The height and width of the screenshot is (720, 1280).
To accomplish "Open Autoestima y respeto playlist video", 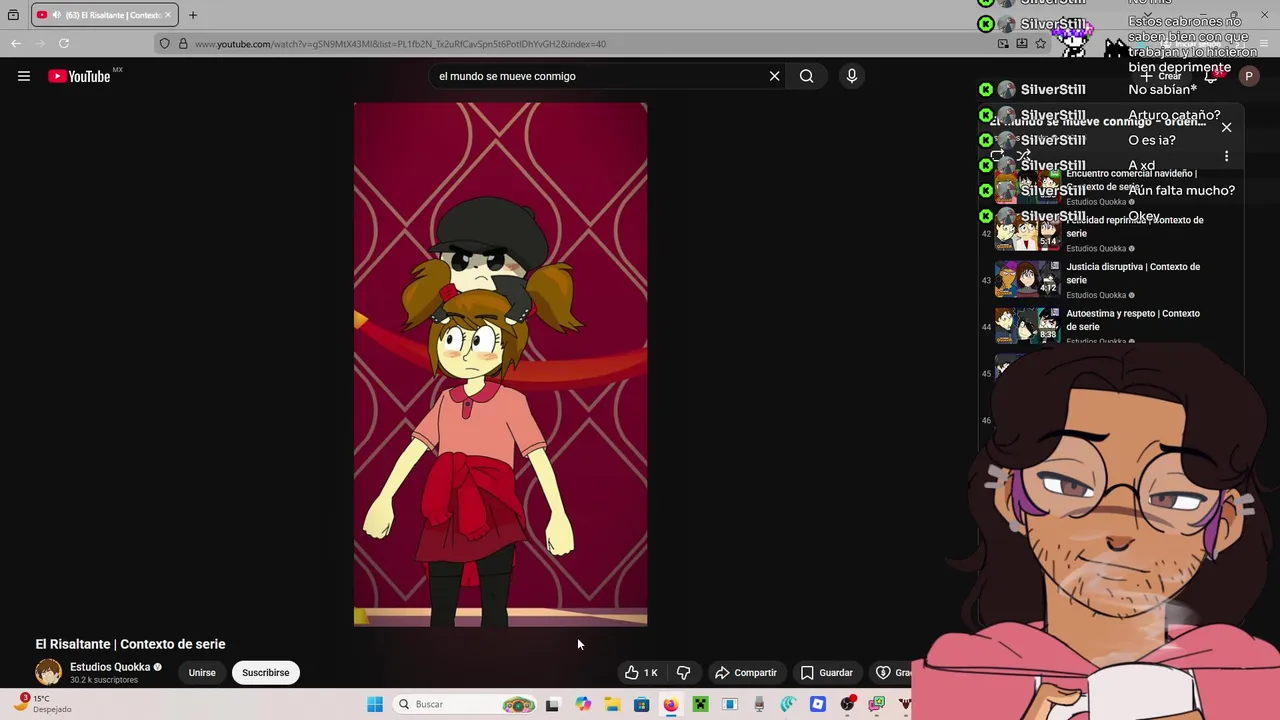I will pyautogui.click(x=1133, y=320).
